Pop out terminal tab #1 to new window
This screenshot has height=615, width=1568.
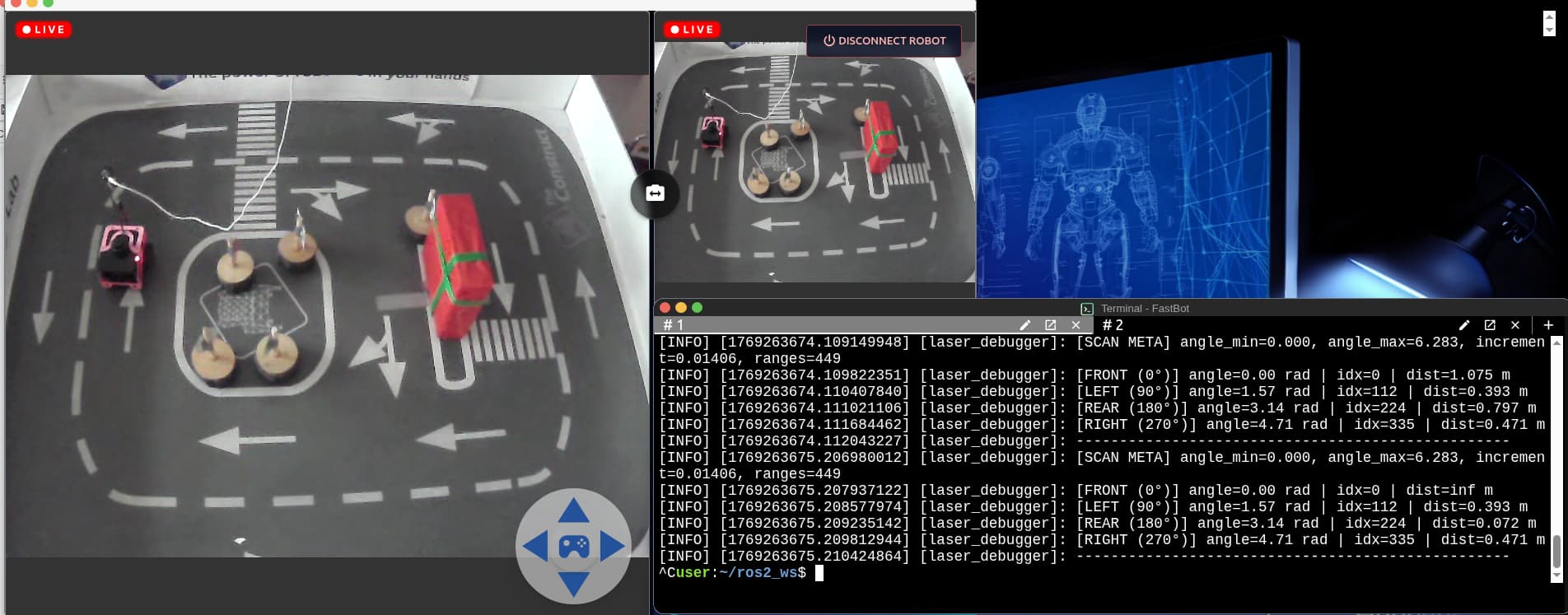tap(1050, 325)
